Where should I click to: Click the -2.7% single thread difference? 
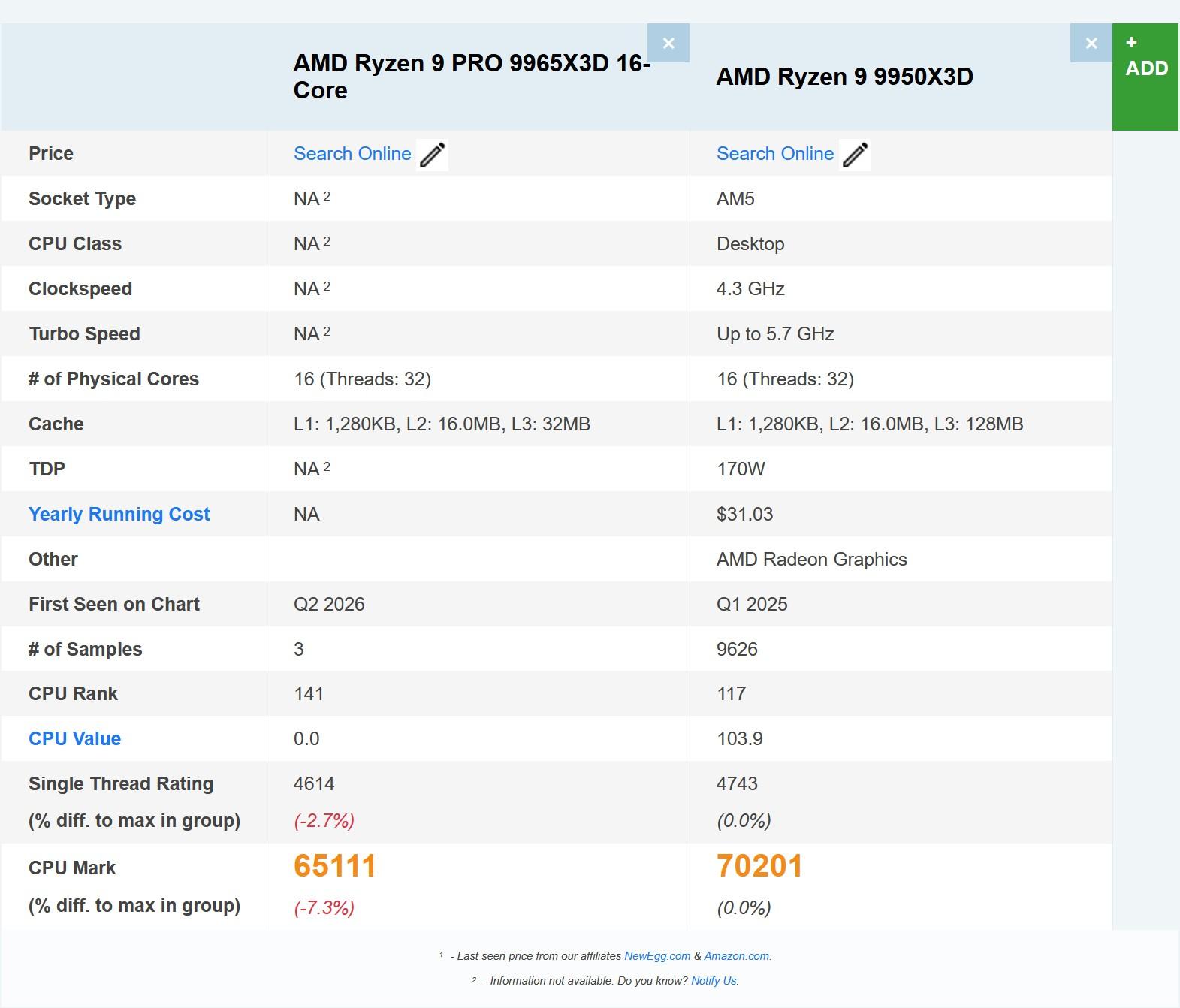pos(324,820)
